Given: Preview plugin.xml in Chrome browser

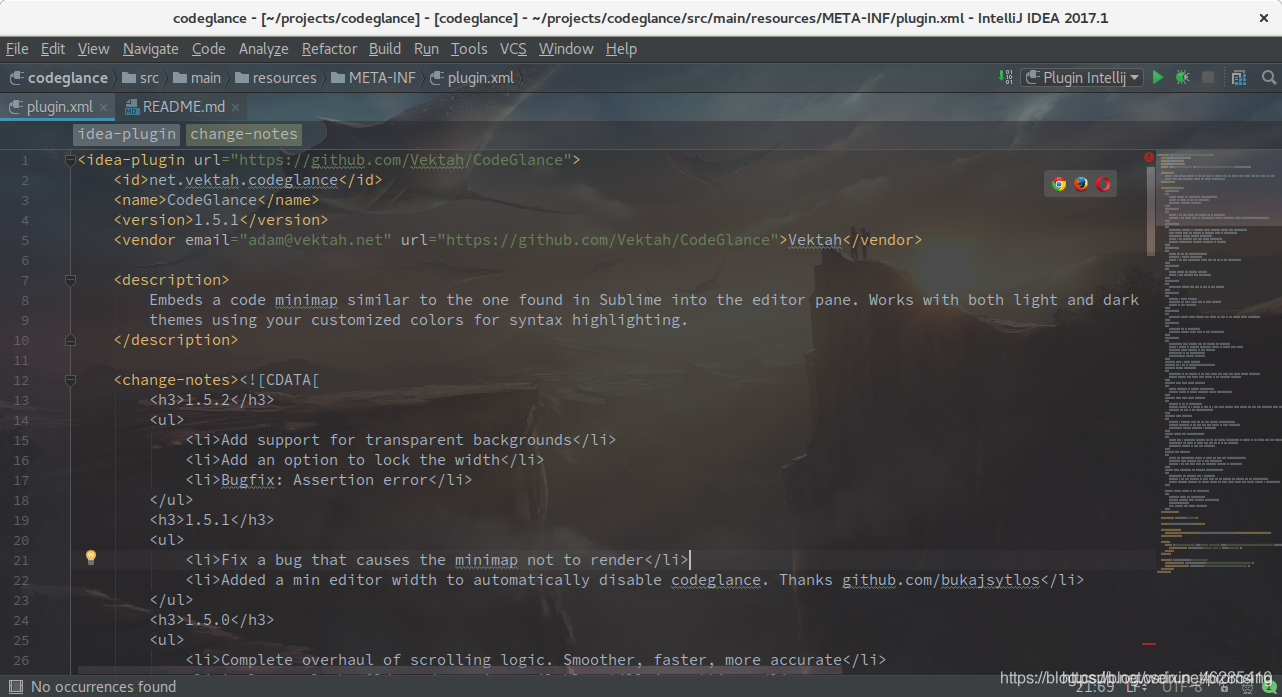Looking at the screenshot, I should point(1059,183).
